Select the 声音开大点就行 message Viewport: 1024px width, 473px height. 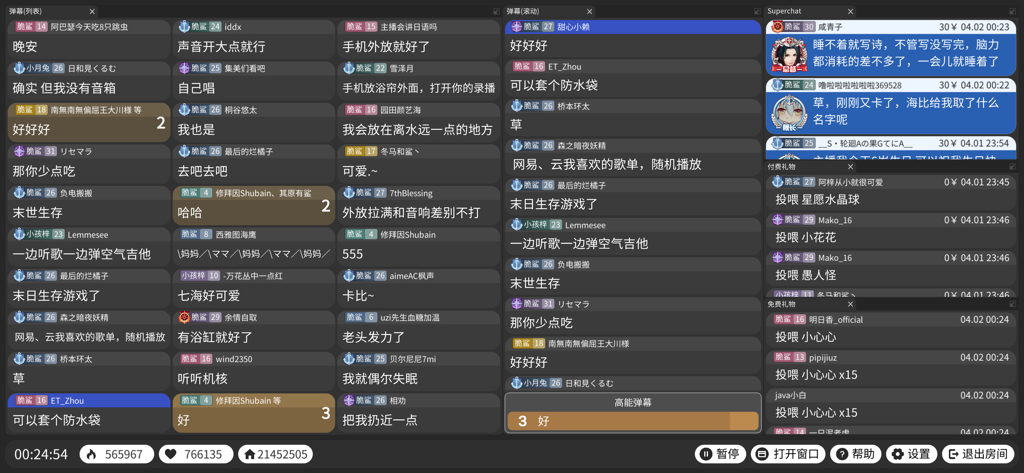[253, 39]
